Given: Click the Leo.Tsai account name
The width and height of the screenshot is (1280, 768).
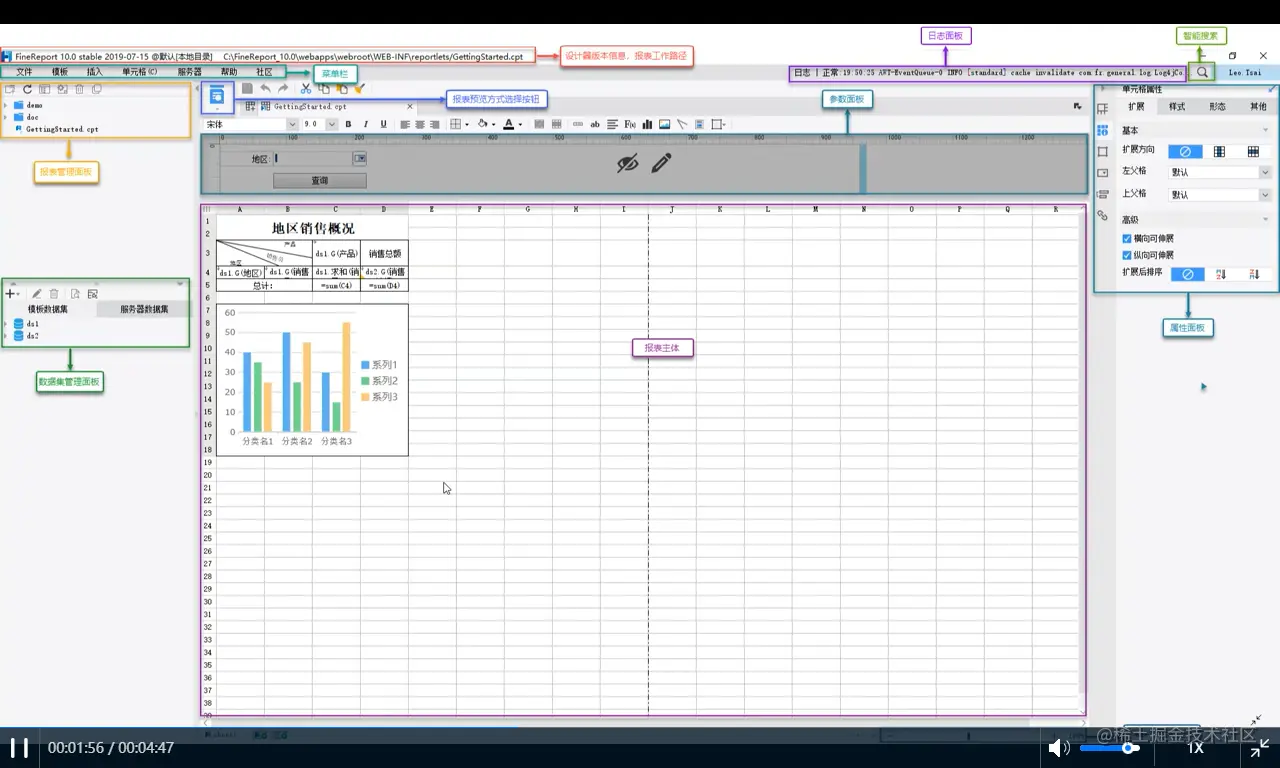Looking at the screenshot, I should click(x=1245, y=73).
